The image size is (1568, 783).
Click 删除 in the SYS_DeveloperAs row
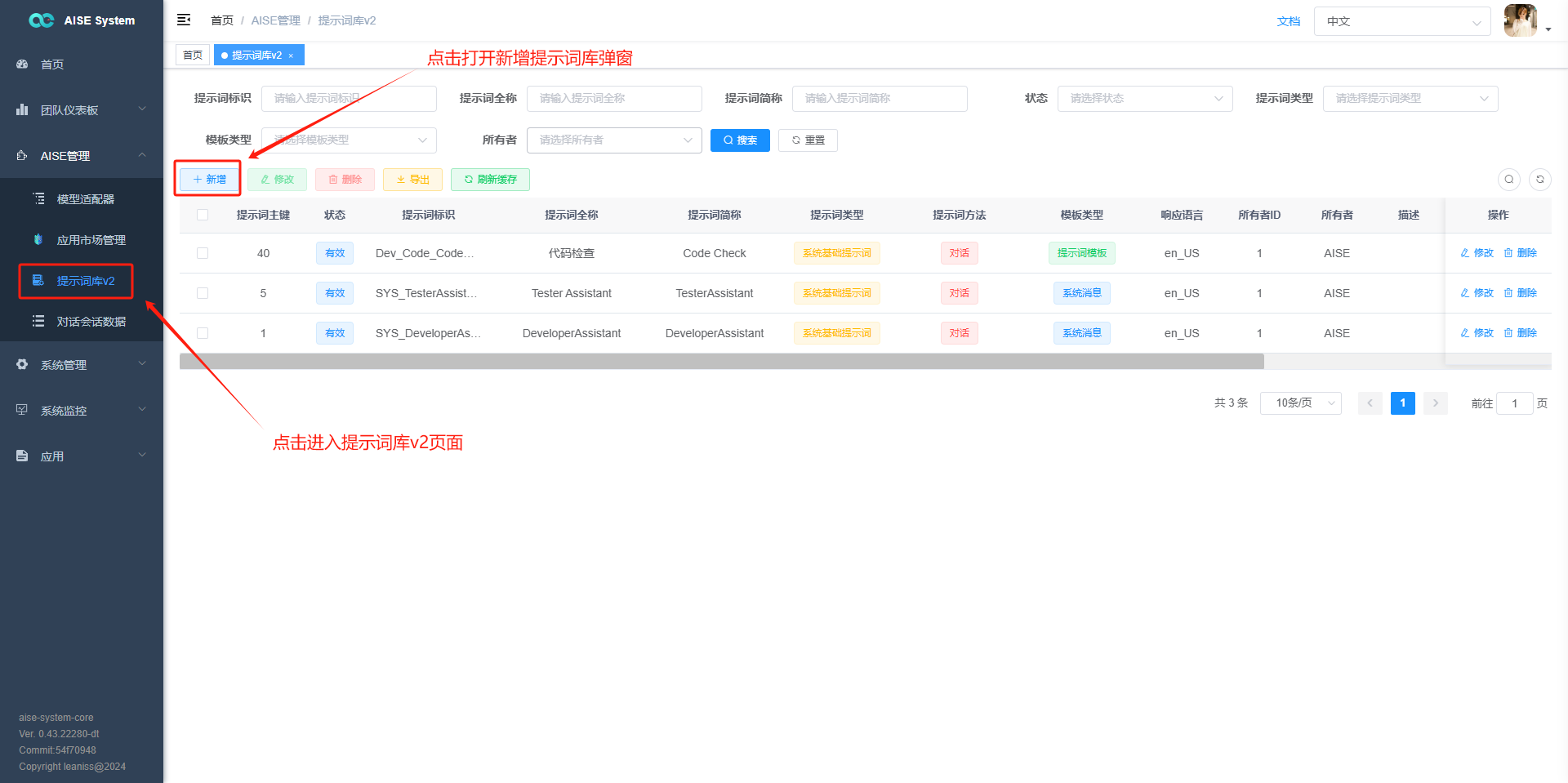[1521, 333]
